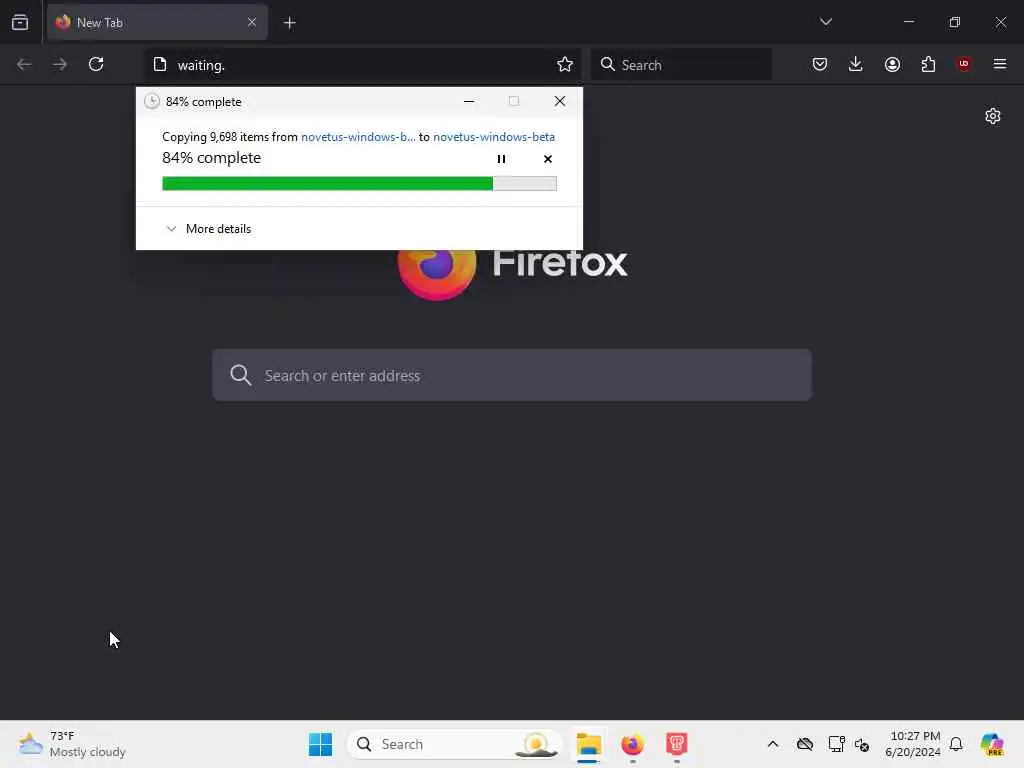
Task: Open the Save to Pocket icon
Action: point(820,64)
